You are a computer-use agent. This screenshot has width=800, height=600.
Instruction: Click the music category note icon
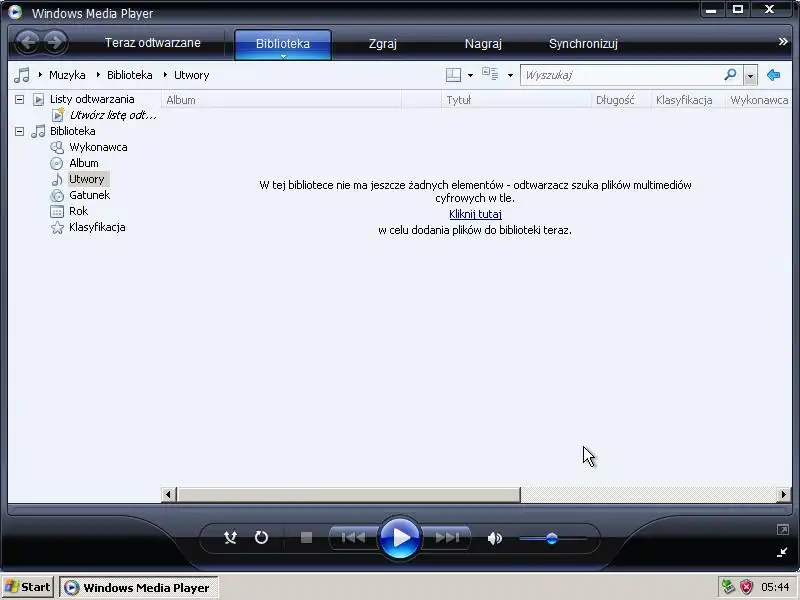point(21,75)
